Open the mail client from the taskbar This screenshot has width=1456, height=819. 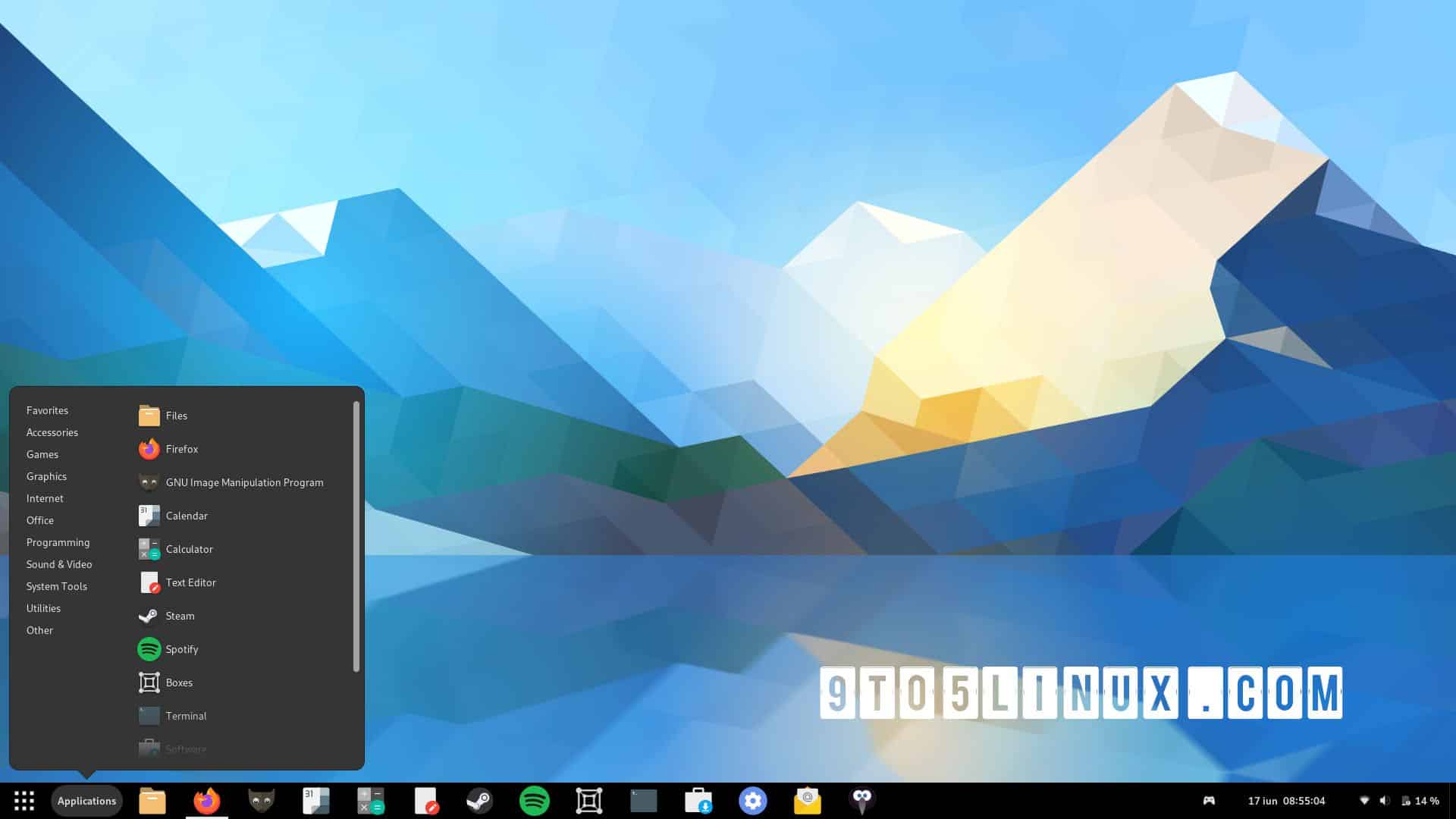(x=806, y=800)
